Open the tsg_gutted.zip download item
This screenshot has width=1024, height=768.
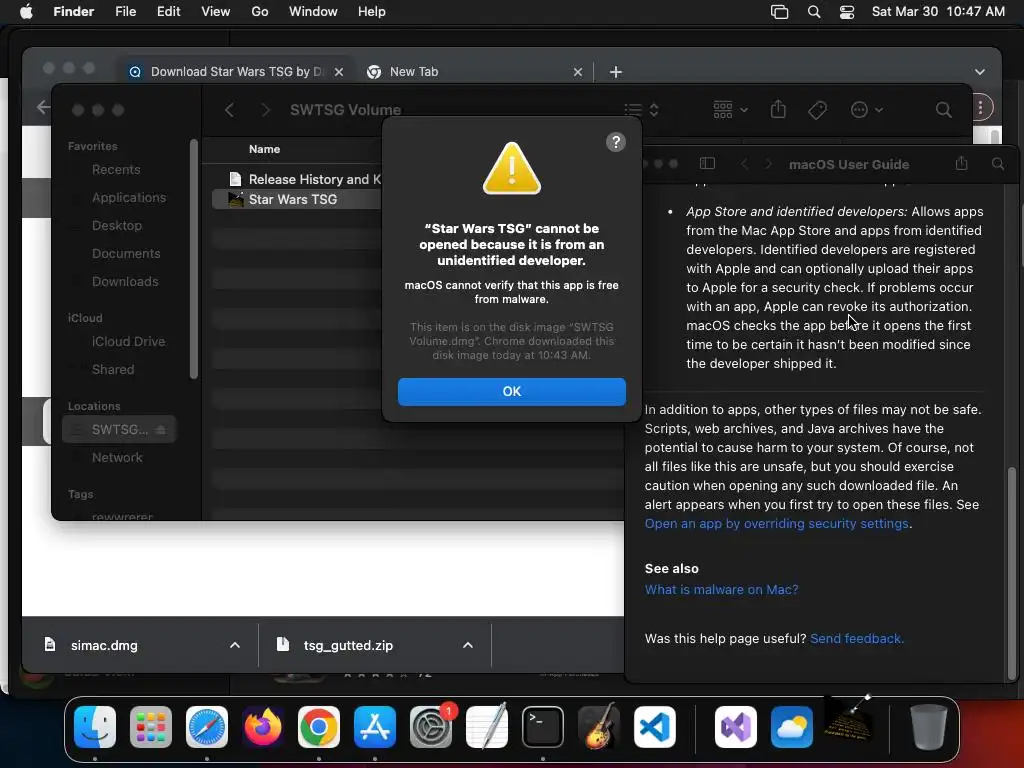pyautogui.click(x=348, y=646)
